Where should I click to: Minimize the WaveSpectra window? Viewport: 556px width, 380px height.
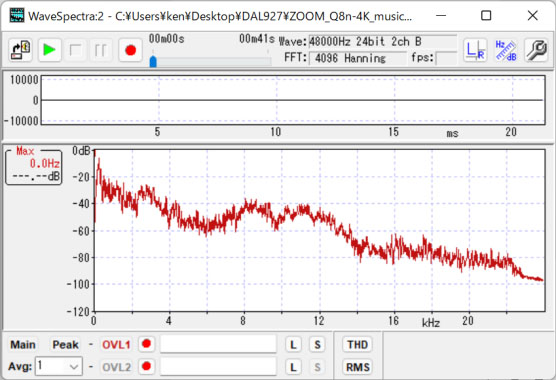[441, 16]
